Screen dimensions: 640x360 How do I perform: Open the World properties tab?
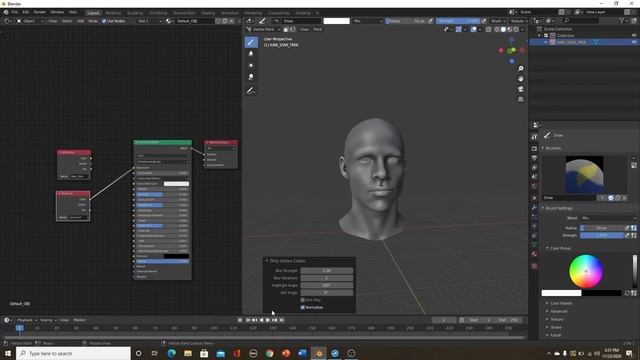click(x=534, y=186)
